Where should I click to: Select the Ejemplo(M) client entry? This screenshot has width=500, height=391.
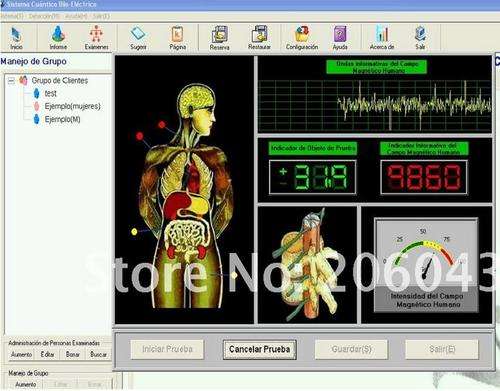(x=62, y=119)
